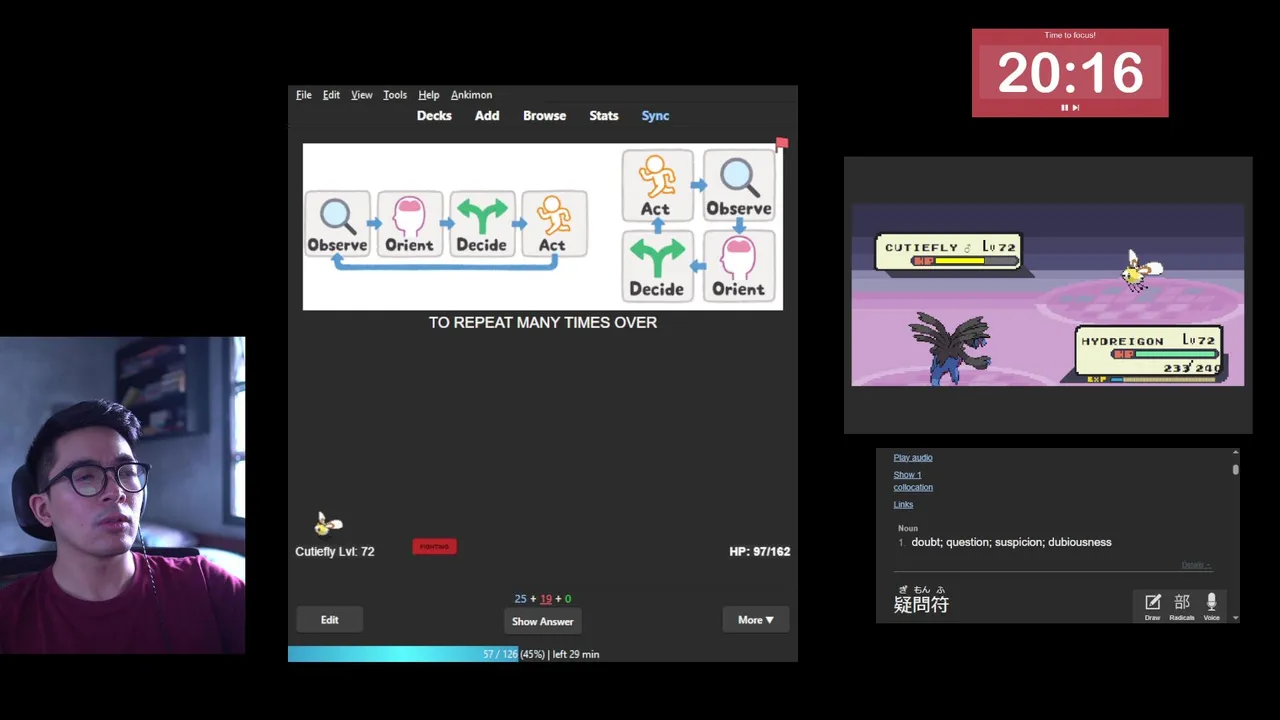
Task: Open the Tools menu in Anki
Action: [395, 95]
